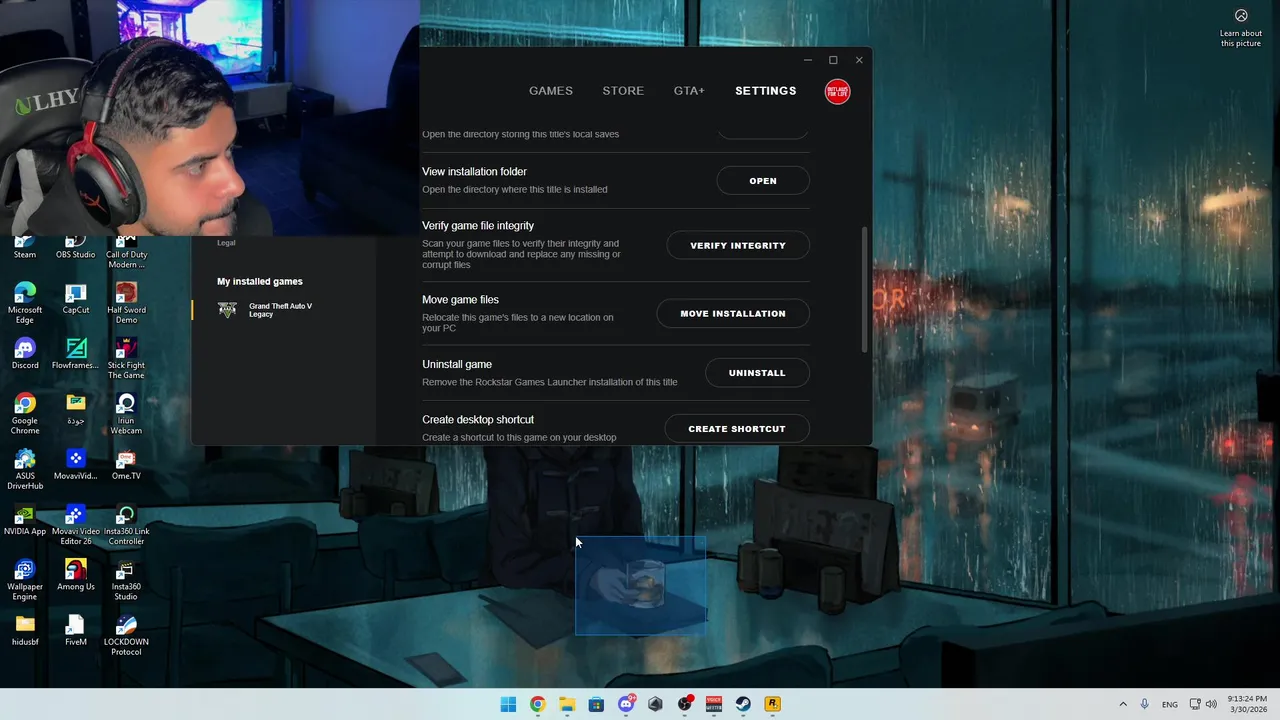1280x720 pixels.
Task: Select the hidusbf folder on desktop
Action: [x=25, y=630]
